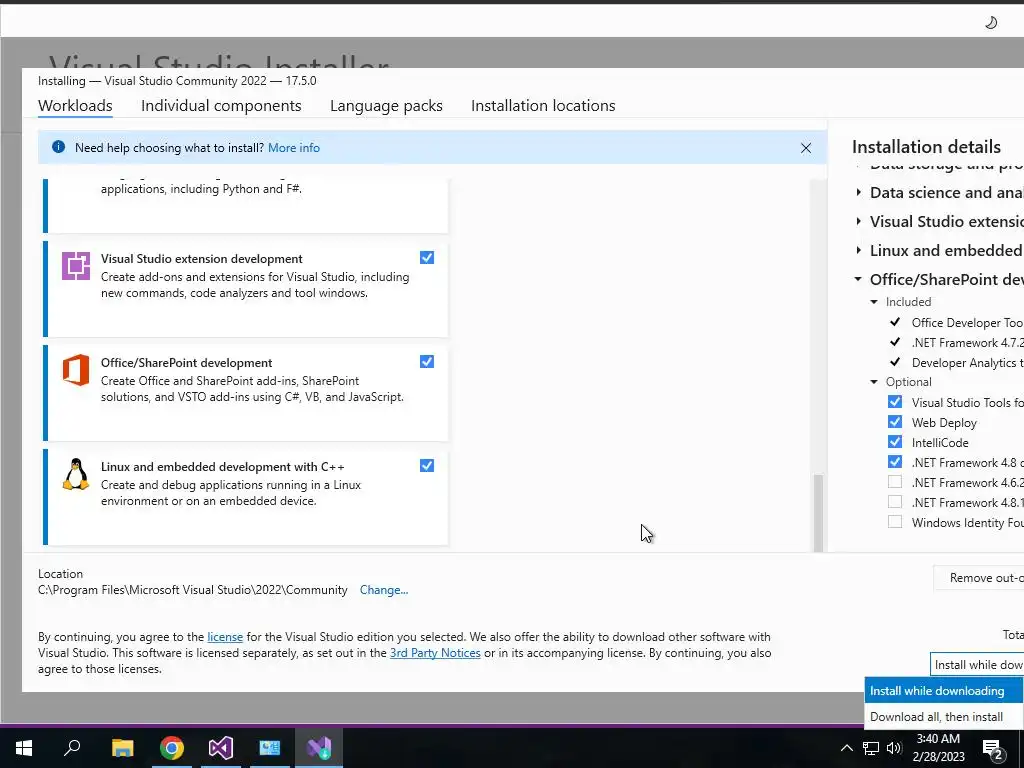Open the notification center icon

pyautogui.click(x=993, y=749)
